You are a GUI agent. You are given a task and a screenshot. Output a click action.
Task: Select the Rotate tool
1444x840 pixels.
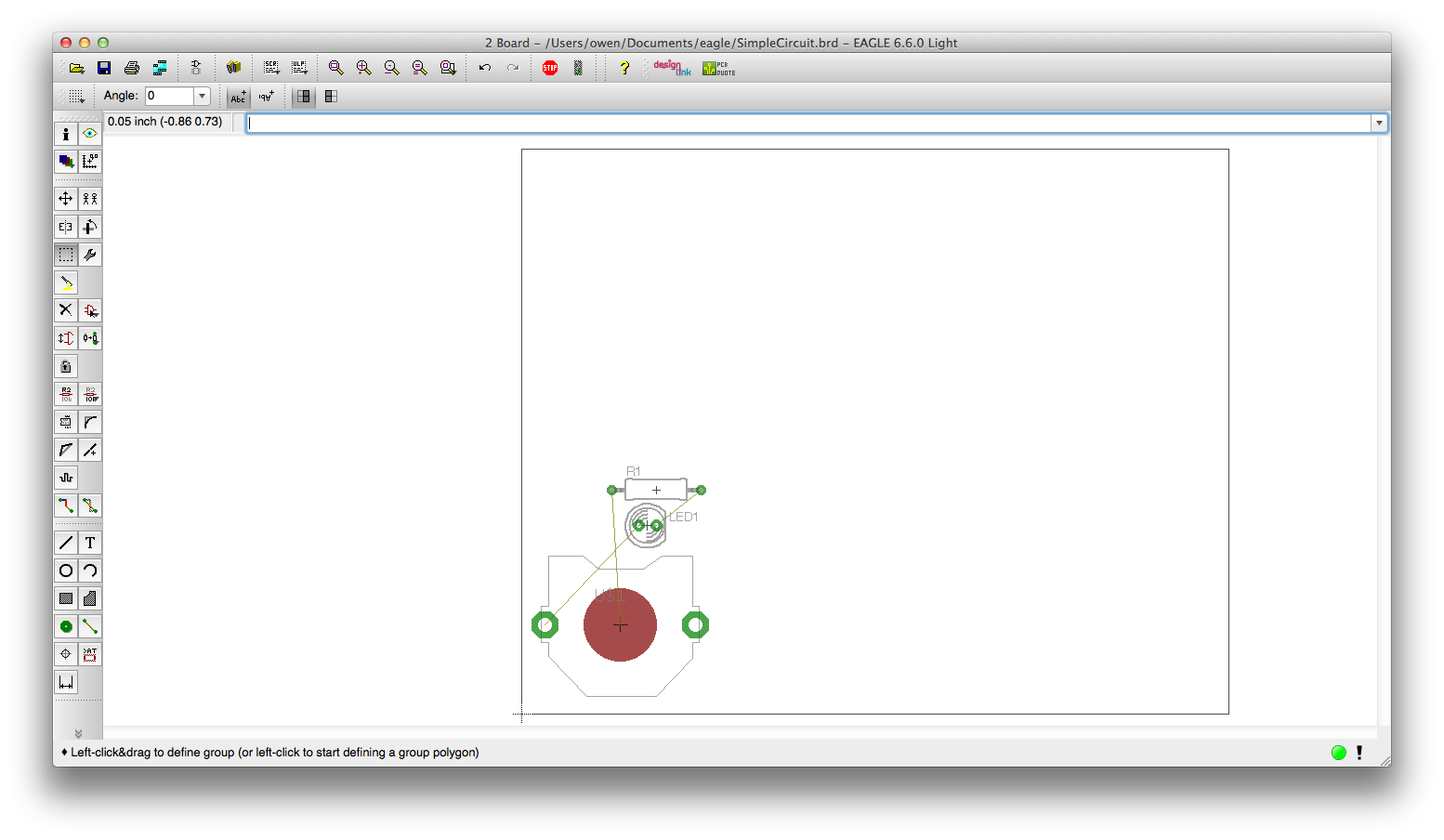(x=90, y=227)
